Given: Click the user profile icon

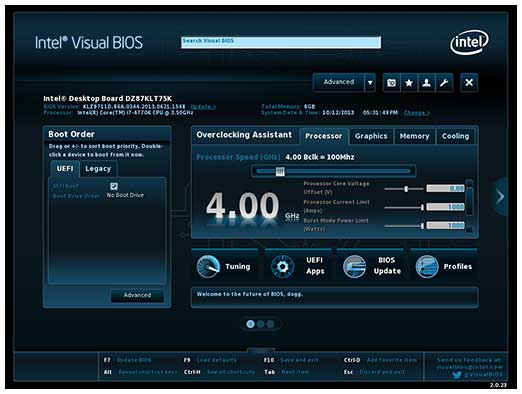Looking at the screenshot, I should (x=426, y=83).
